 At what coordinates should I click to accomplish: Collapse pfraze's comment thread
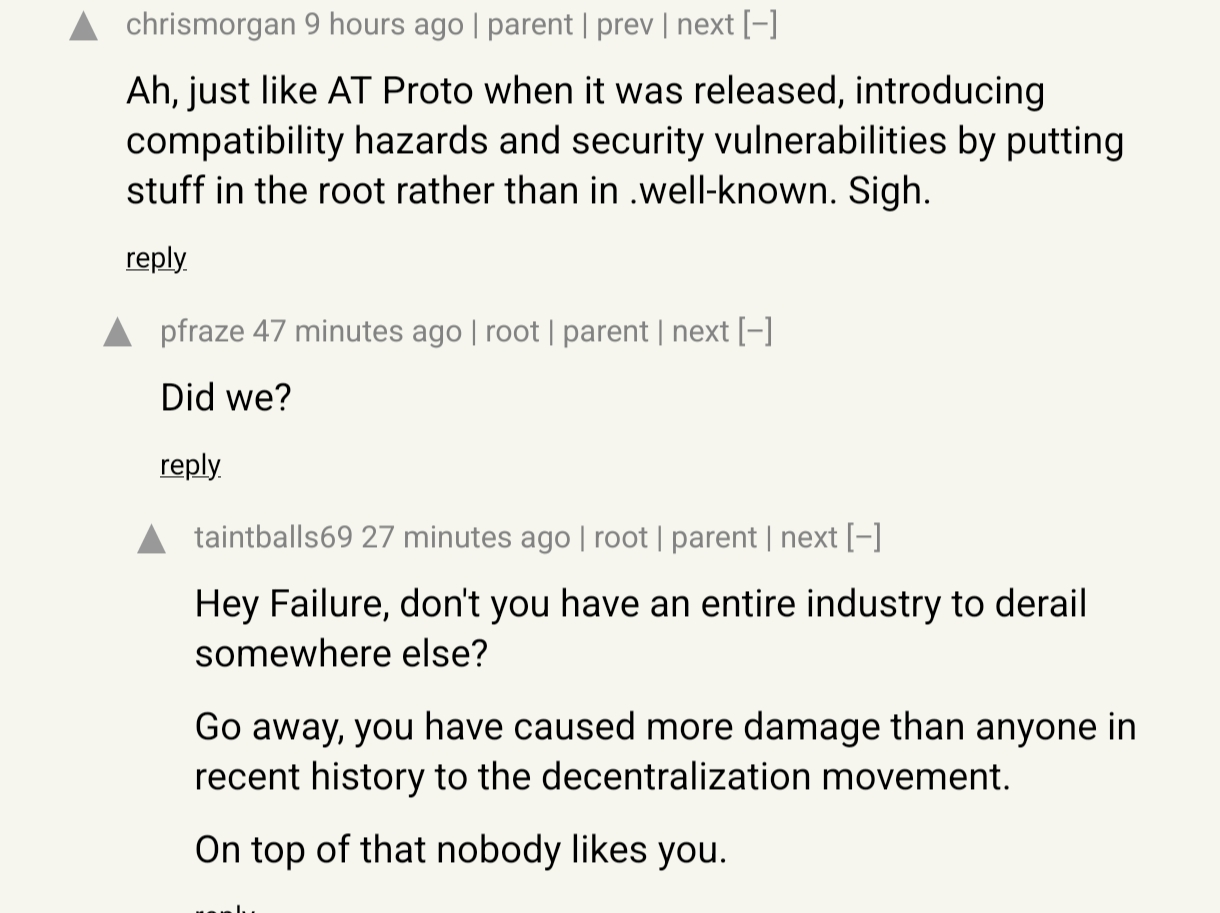tap(755, 331)
